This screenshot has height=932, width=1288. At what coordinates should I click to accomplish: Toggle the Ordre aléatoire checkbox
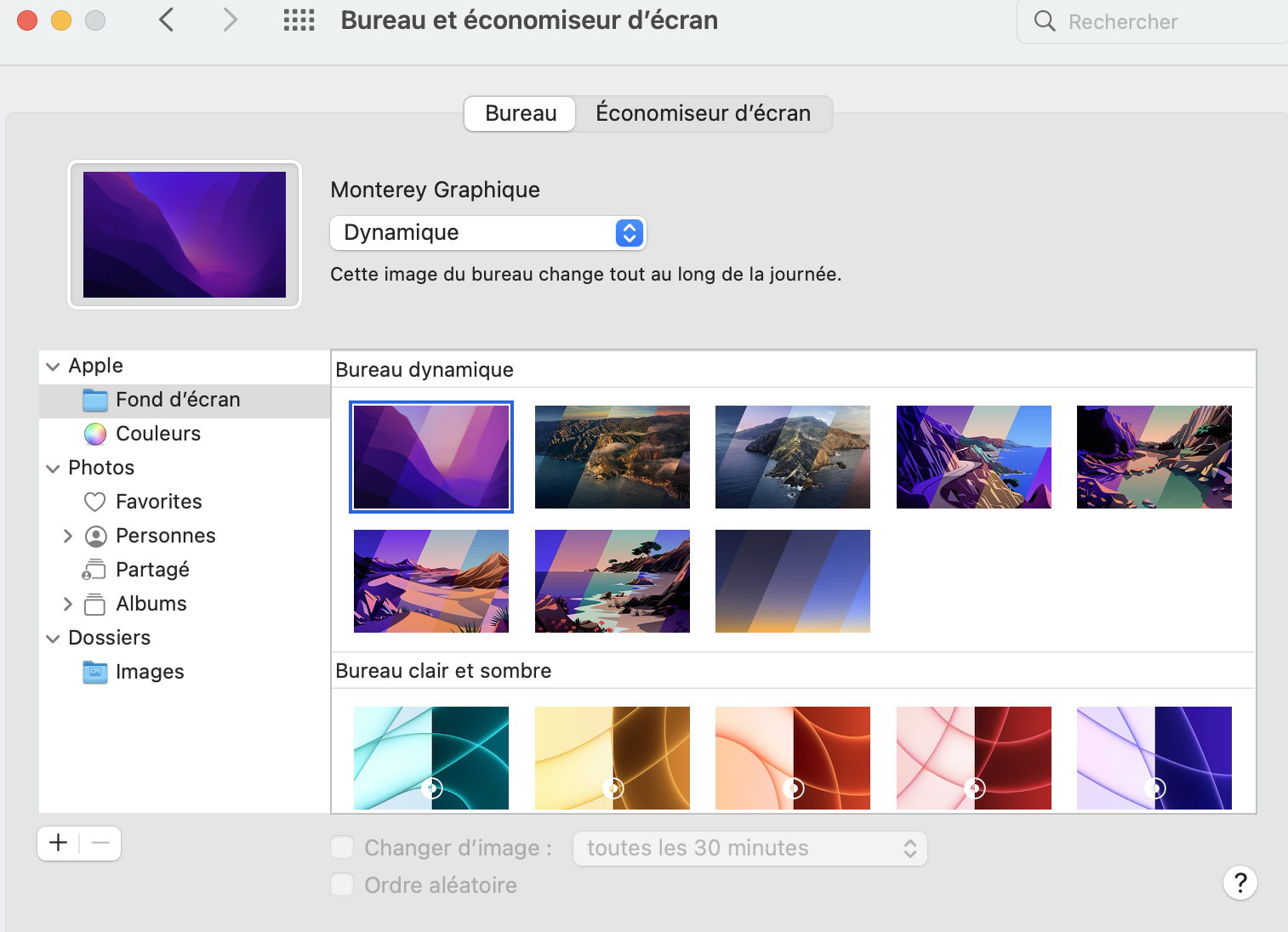pos(342,885)
